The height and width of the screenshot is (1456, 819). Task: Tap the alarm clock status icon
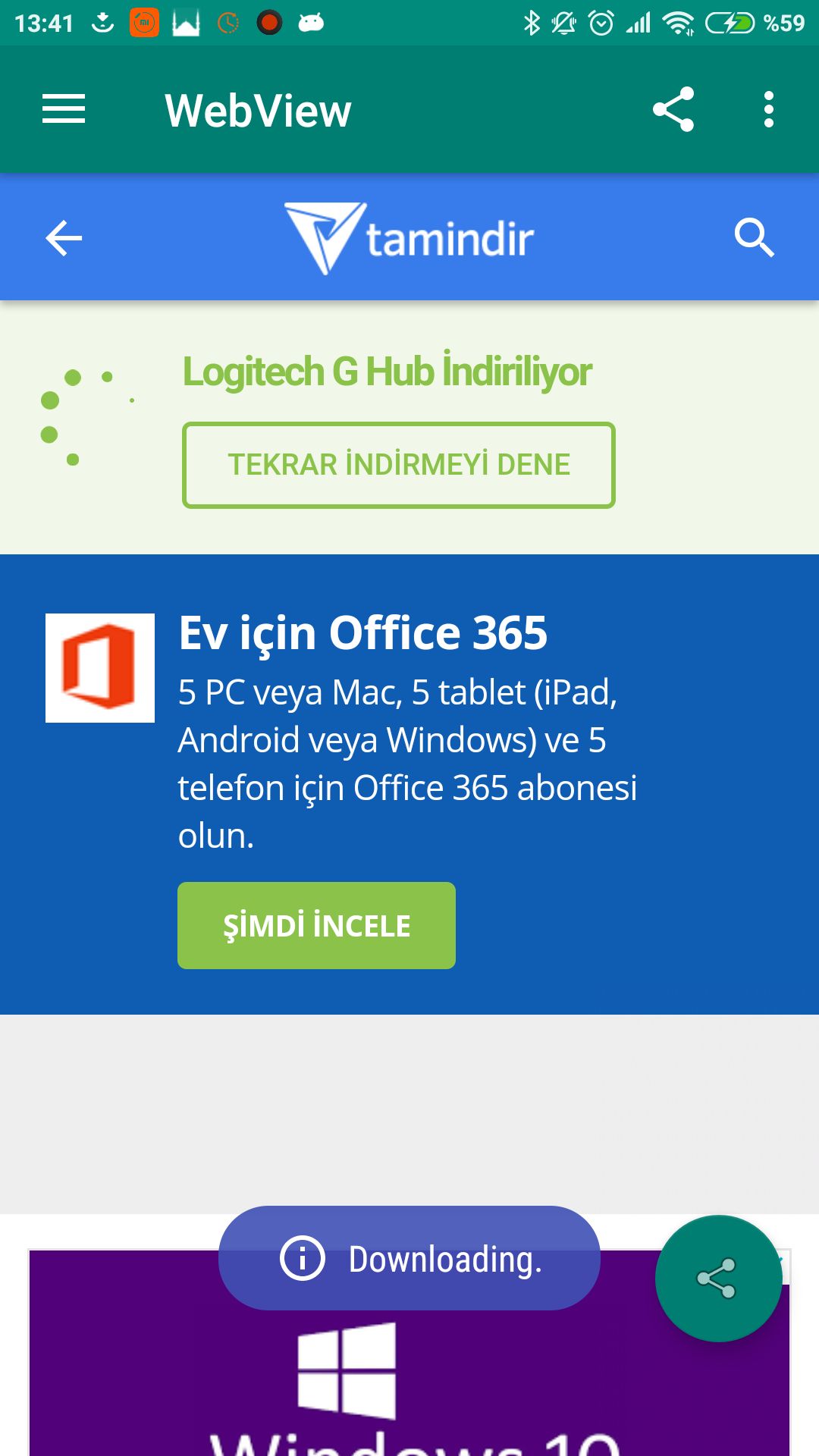coord(601,23)
